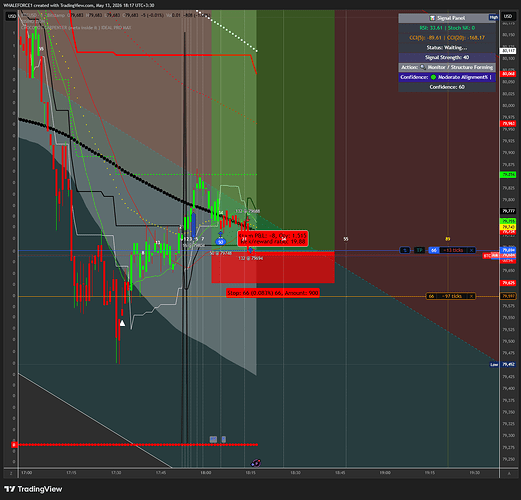Click the black 79,777 price label

508,211
